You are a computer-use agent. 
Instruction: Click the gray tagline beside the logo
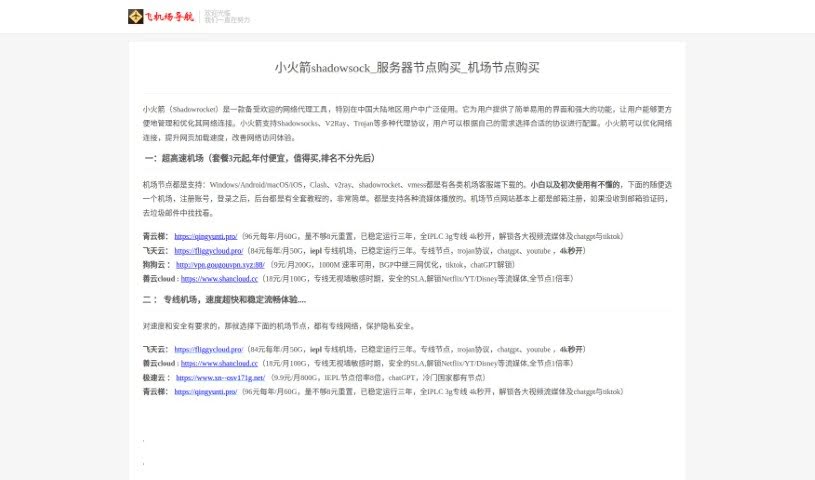[227, 17]
